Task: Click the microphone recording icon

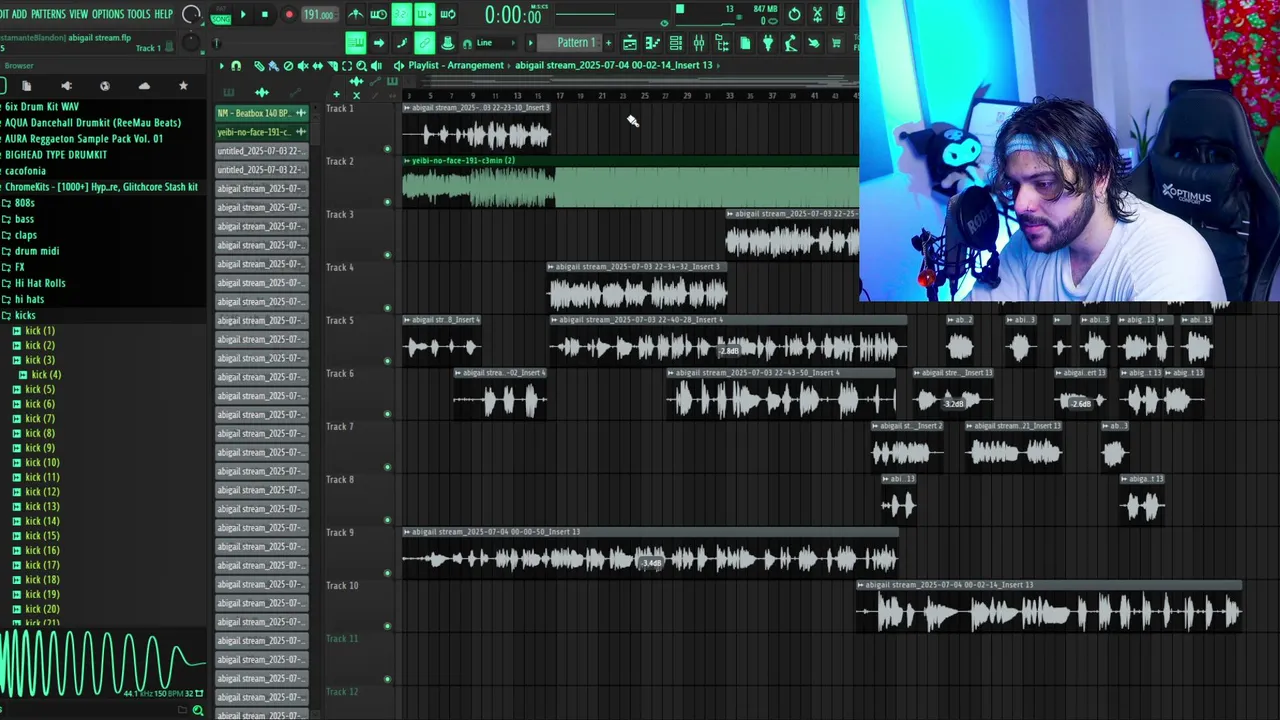Action: (840, 14)
